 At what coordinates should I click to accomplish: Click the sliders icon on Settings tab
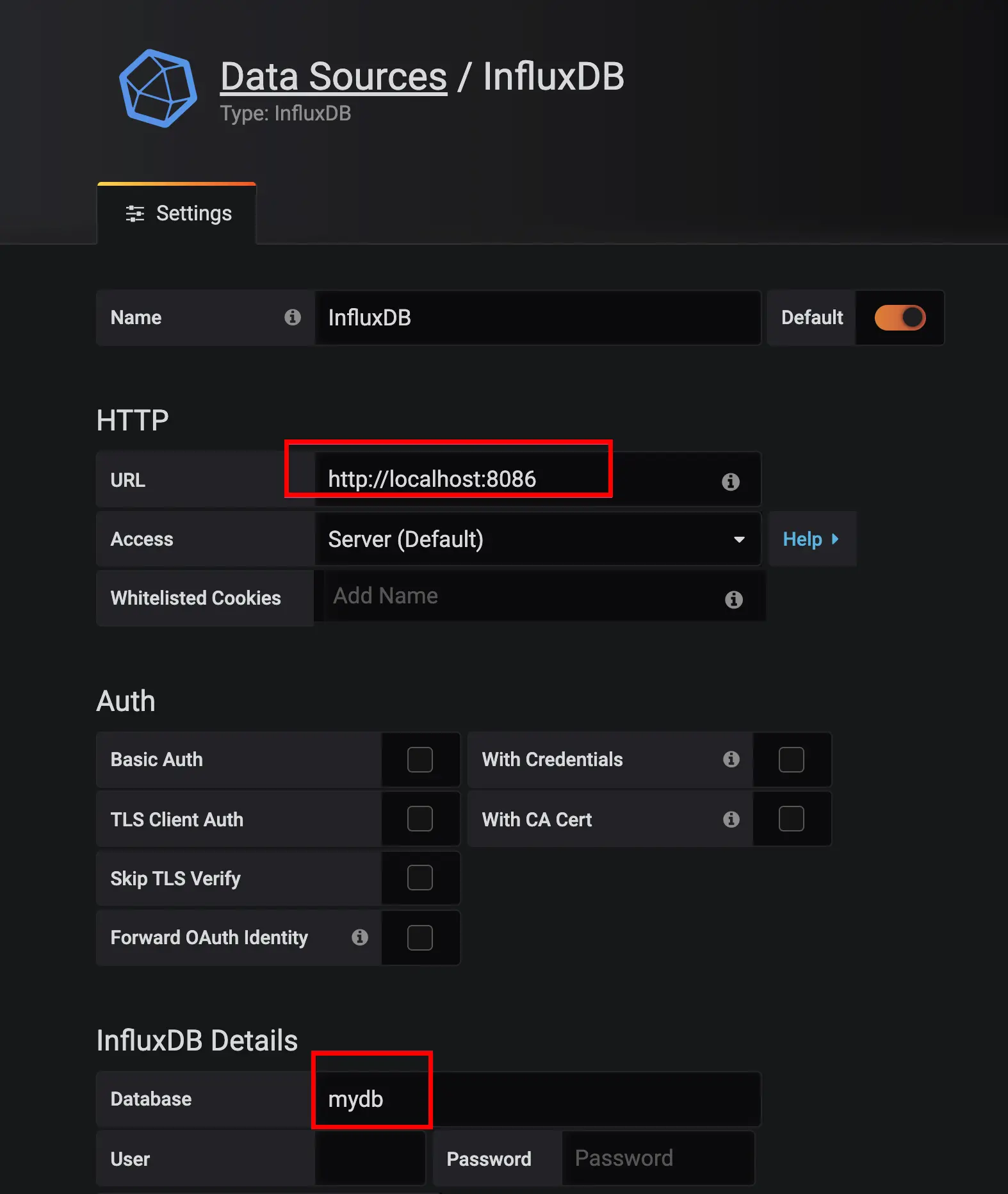(x=134, y=213)
